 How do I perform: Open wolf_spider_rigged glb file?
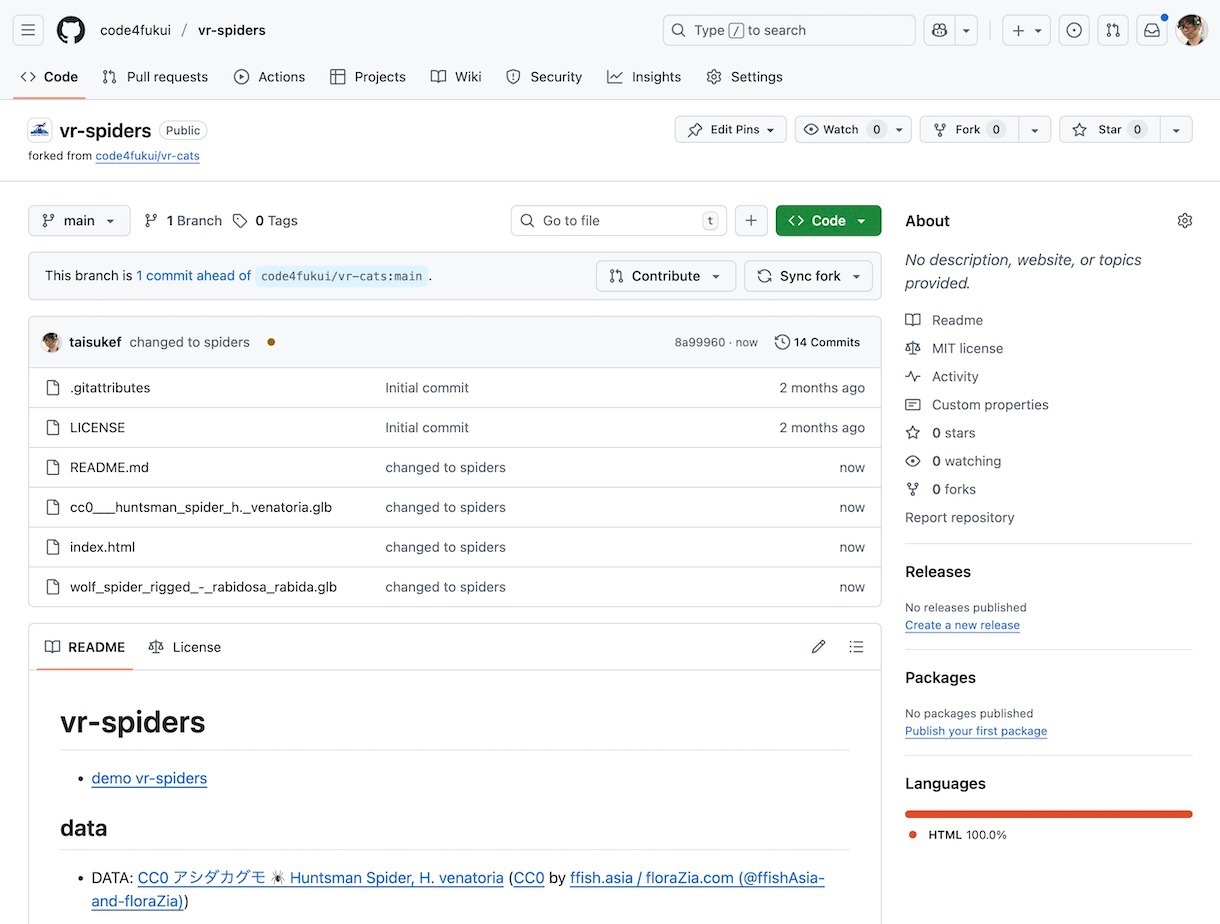coord(203,588)
